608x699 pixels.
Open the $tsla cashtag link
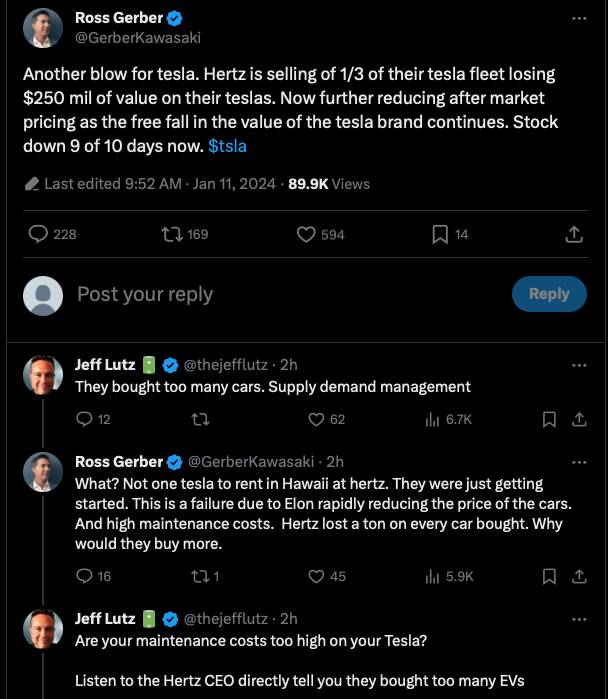coord(227,146)
